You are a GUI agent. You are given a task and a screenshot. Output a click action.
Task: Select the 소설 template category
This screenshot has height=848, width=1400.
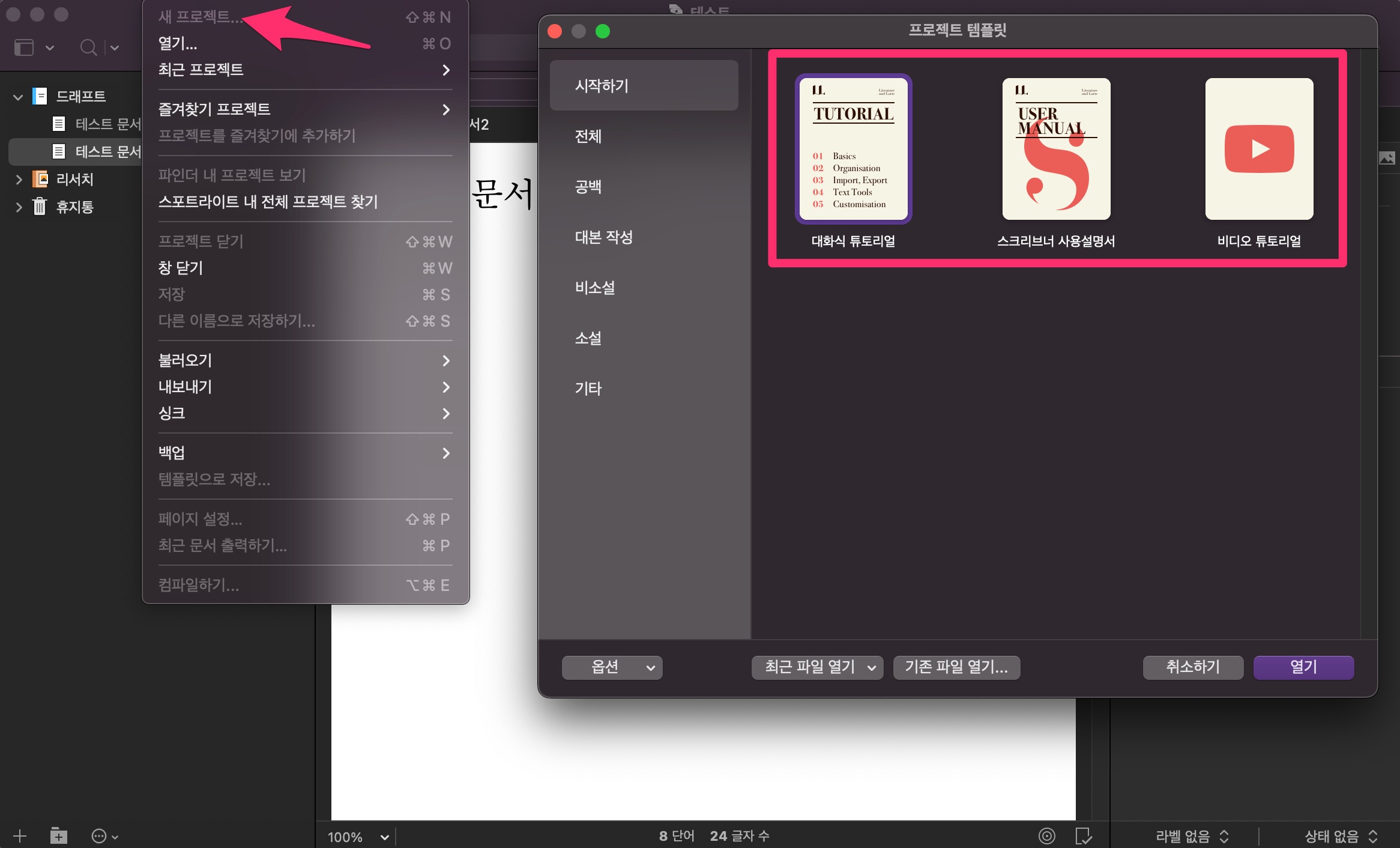[x=588, y=338]
